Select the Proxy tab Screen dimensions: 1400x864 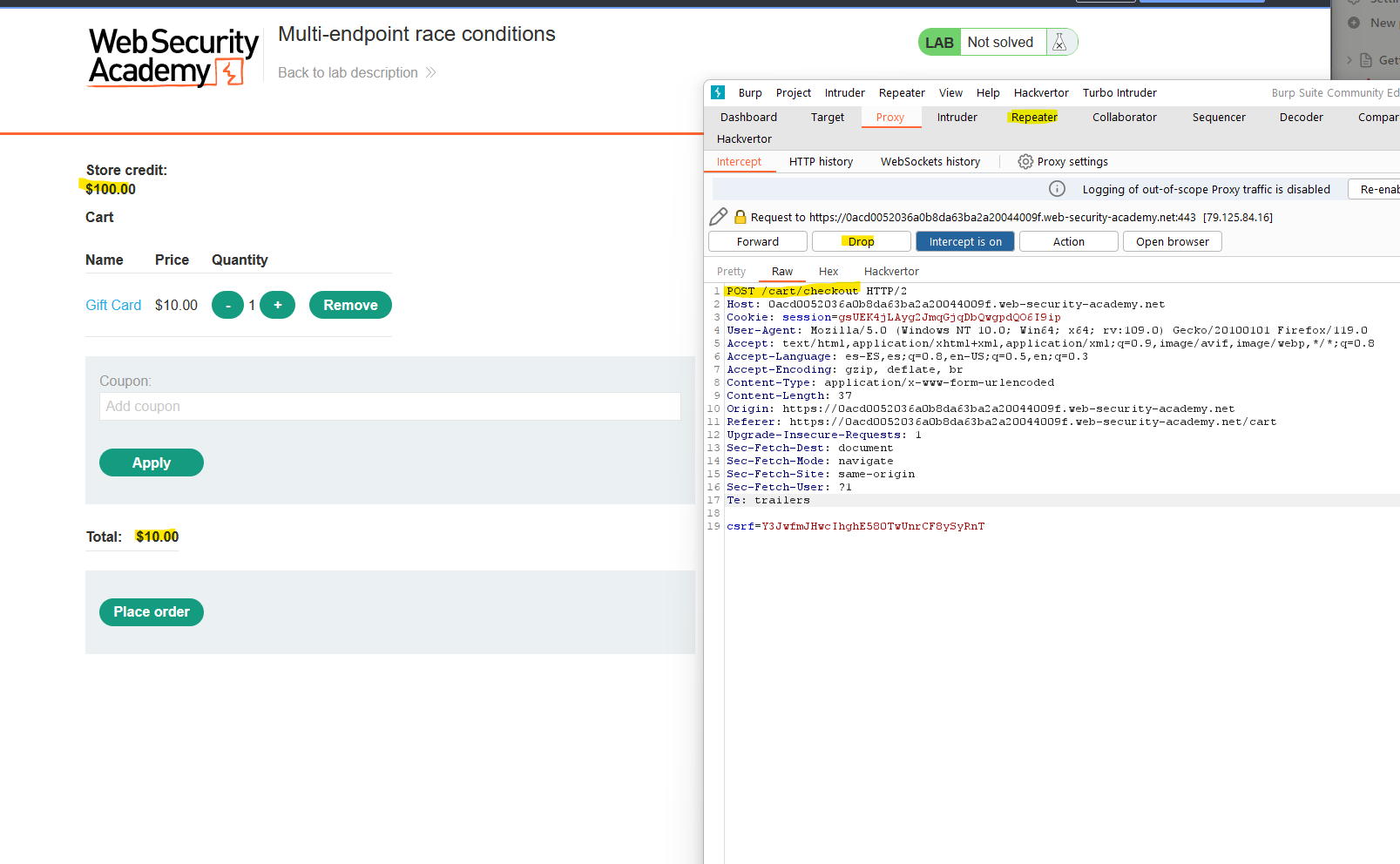click(890, 118)
